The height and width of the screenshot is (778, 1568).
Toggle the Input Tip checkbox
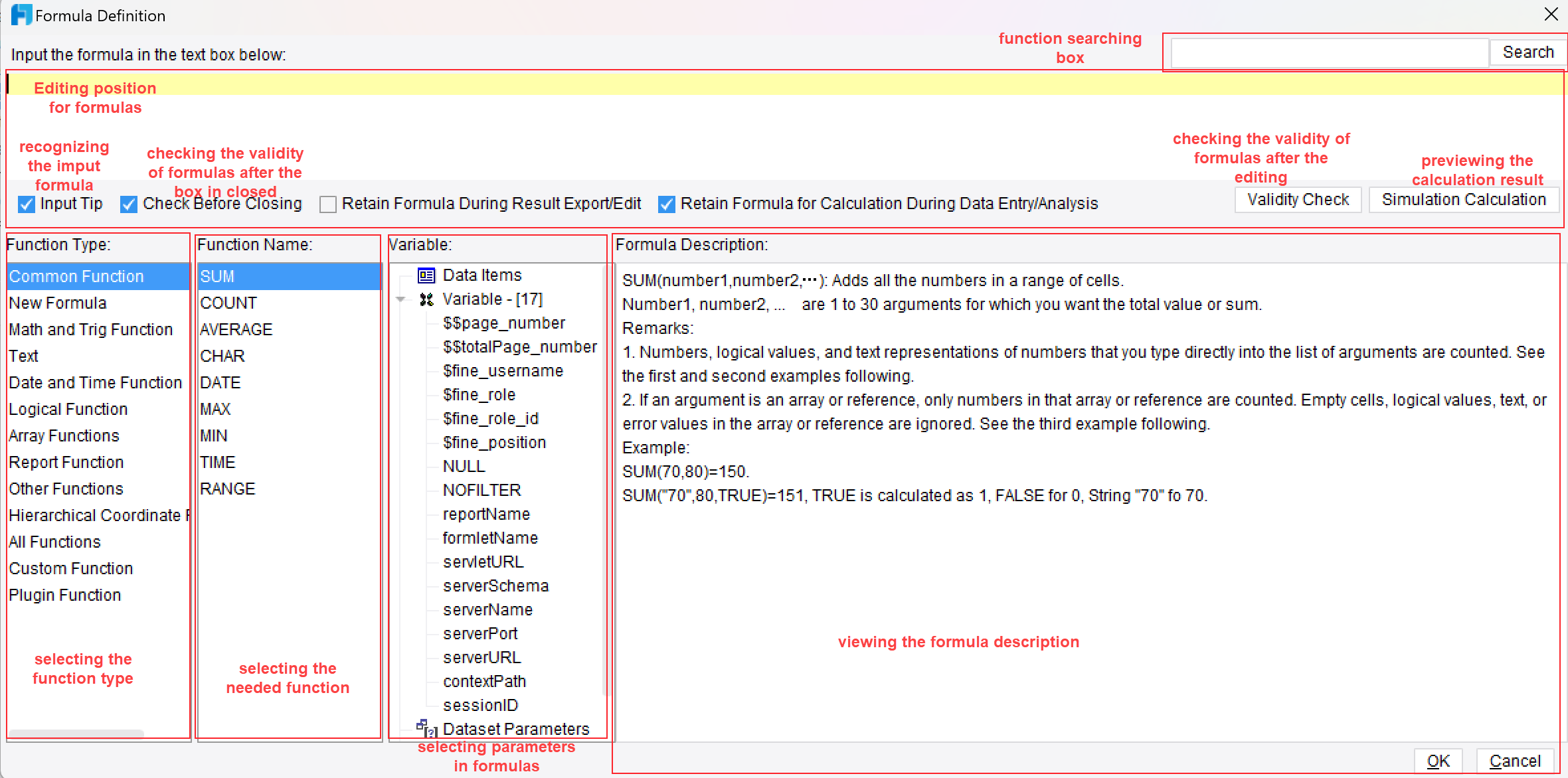click(x=27, y=204)
